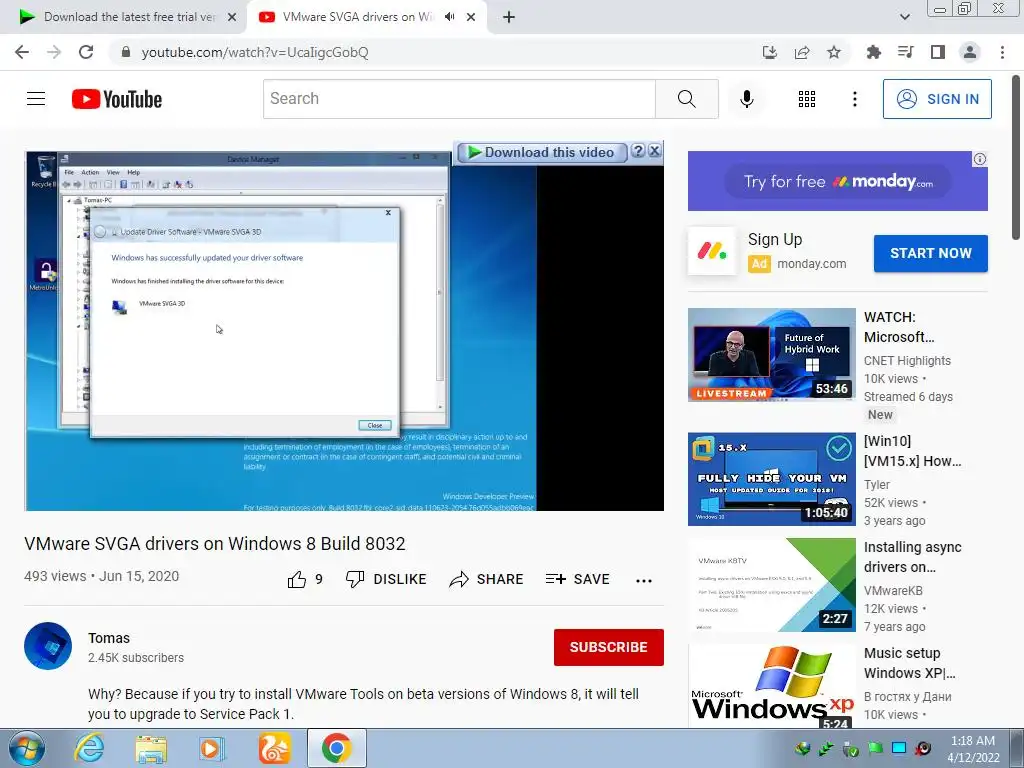The width and height of the screenshot is (1024, 768).
Task: Open YouTube settings three-dot menu
Action: (x=854, y=99)
